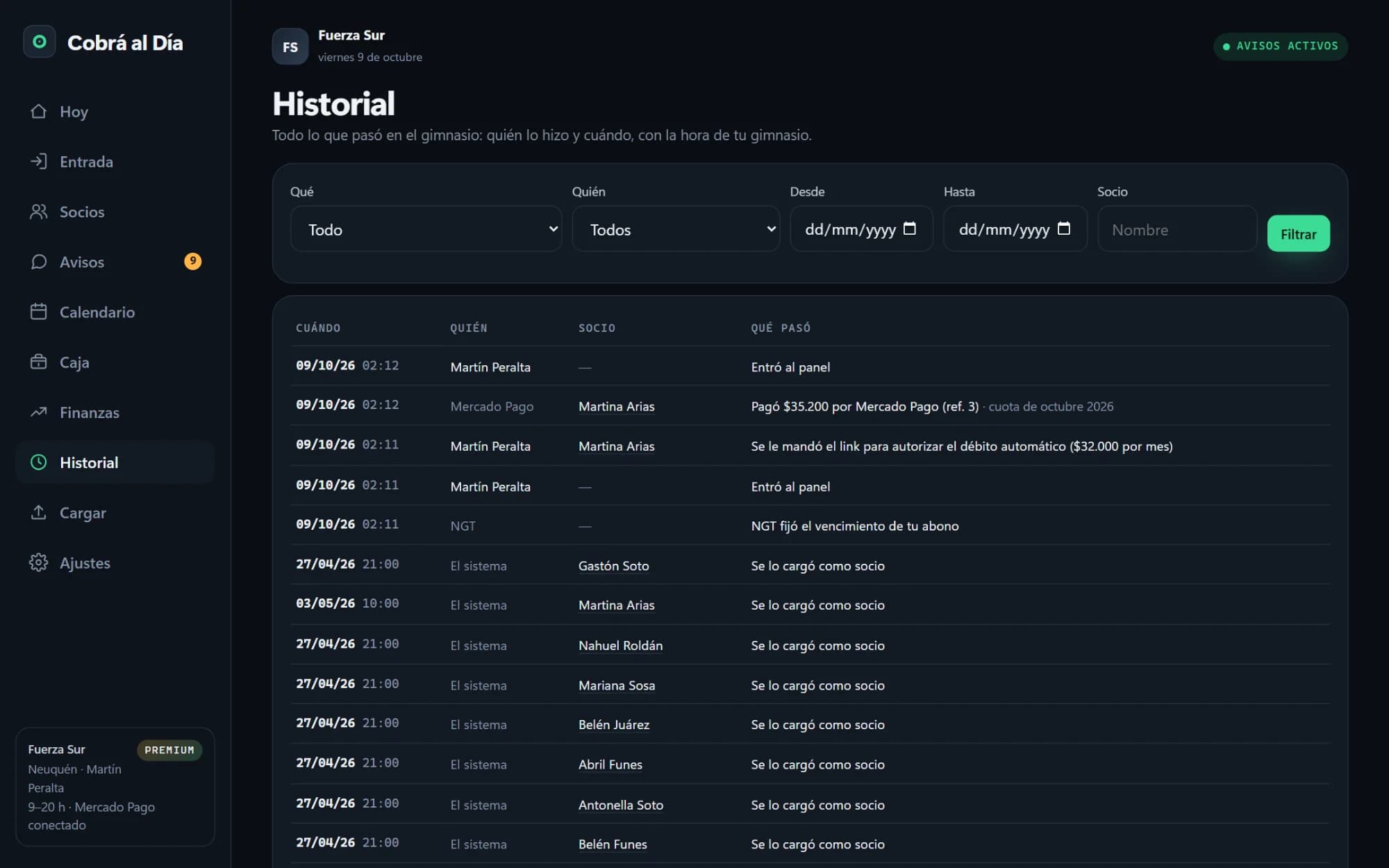Click the Desde date input field
Screen dimensions: 1389x868
coord(861,229)
